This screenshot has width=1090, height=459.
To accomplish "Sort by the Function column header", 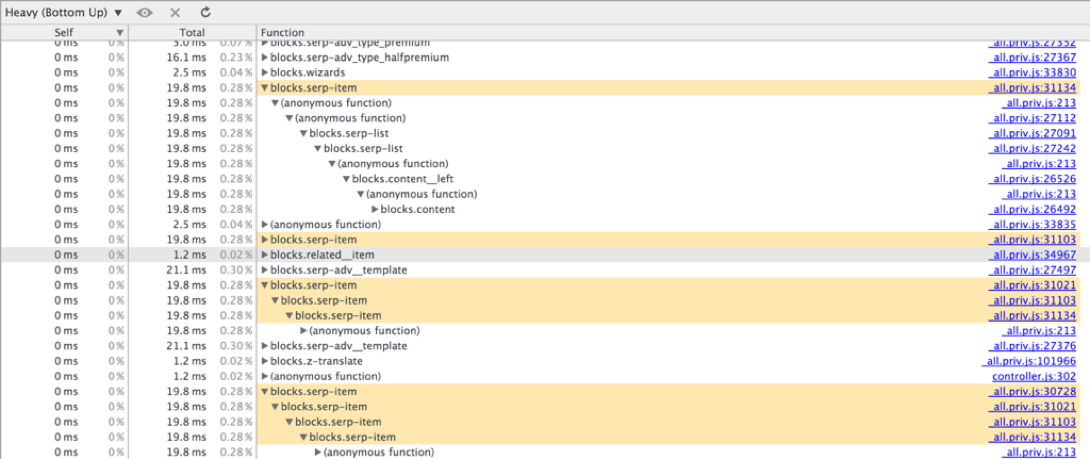I will coord(672,33).
